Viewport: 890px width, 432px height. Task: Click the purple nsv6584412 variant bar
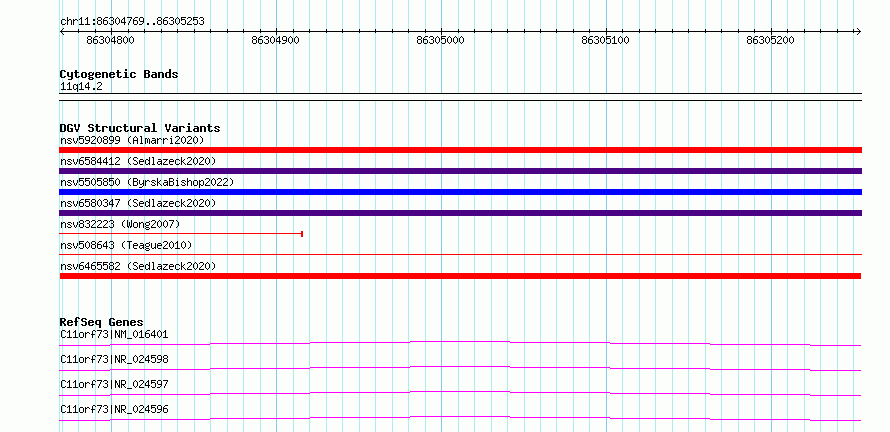460,171
